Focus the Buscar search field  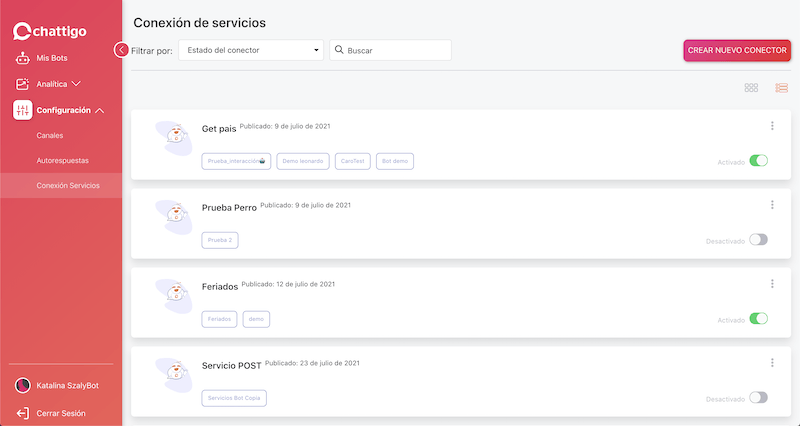point(390,50)
